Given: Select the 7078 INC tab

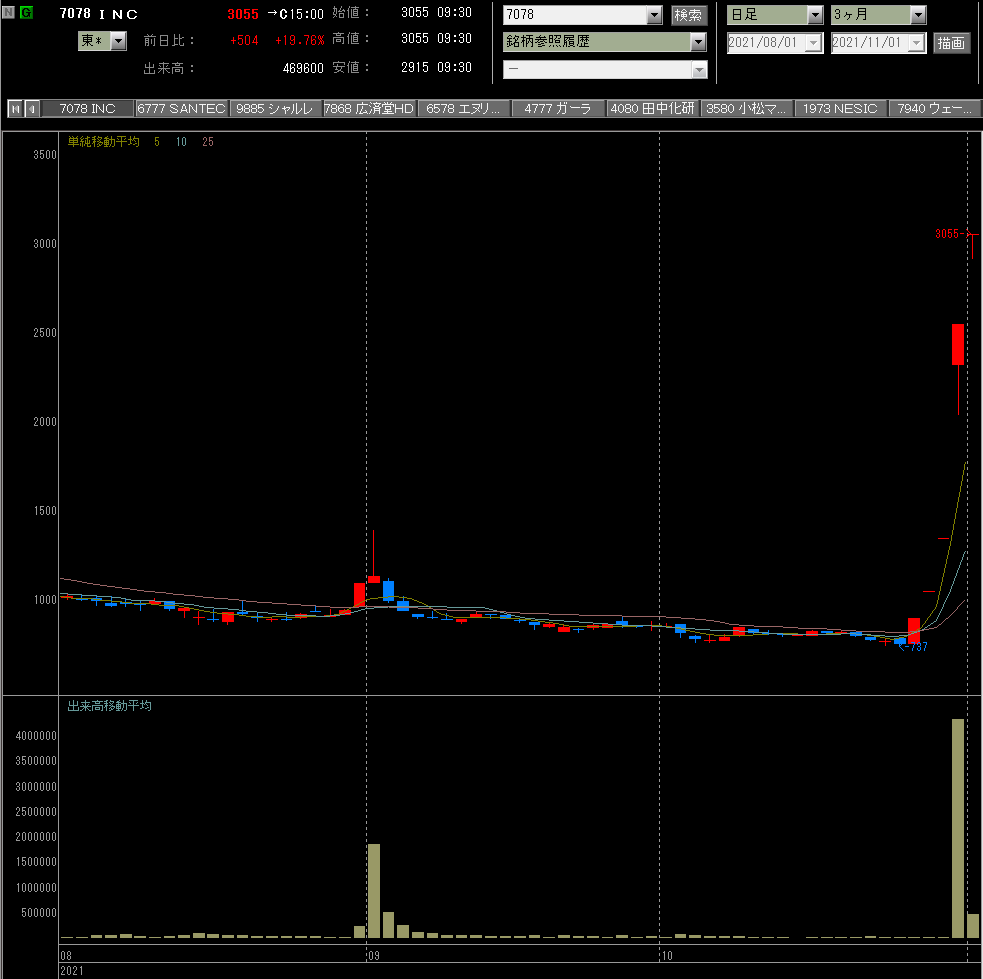Looking at the screenshot, I should [x=87, y=108].
